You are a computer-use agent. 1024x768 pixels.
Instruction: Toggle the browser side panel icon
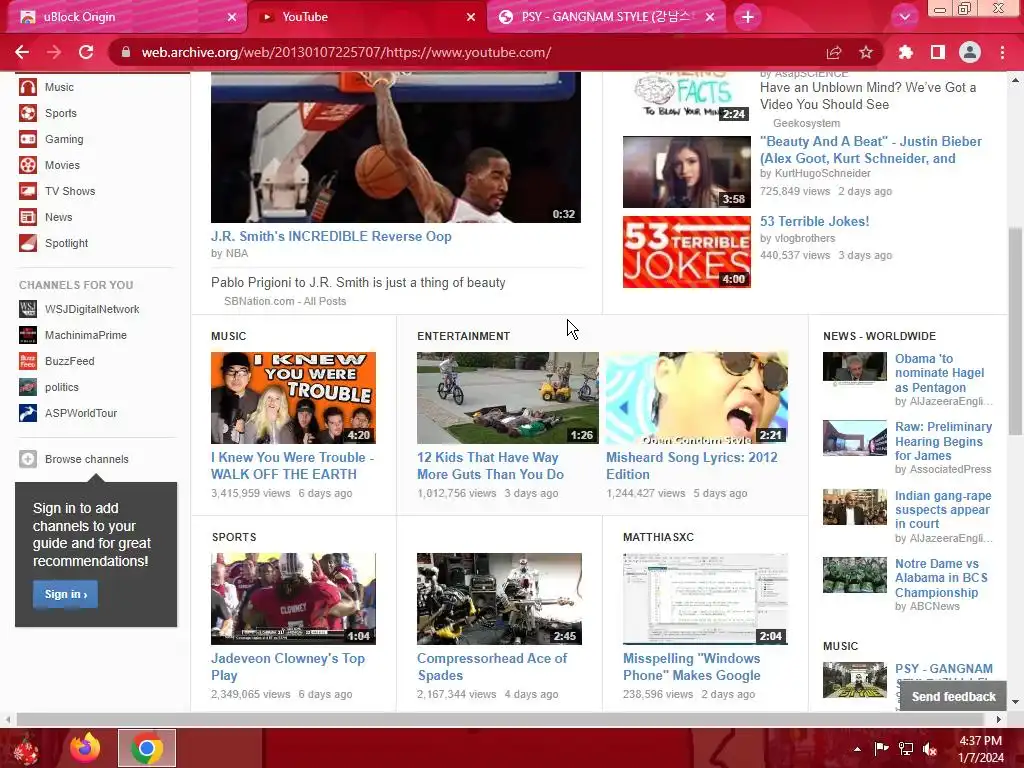click(938, 52)
